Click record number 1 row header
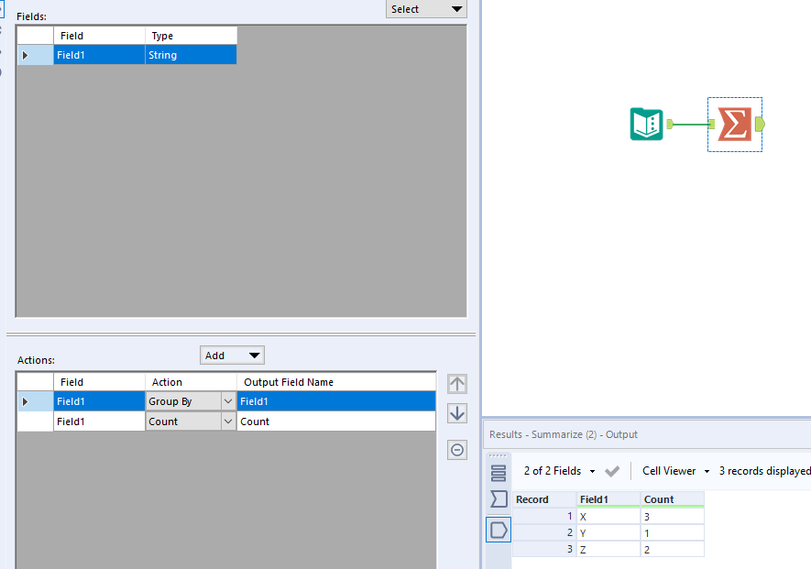 coord(544,516)
